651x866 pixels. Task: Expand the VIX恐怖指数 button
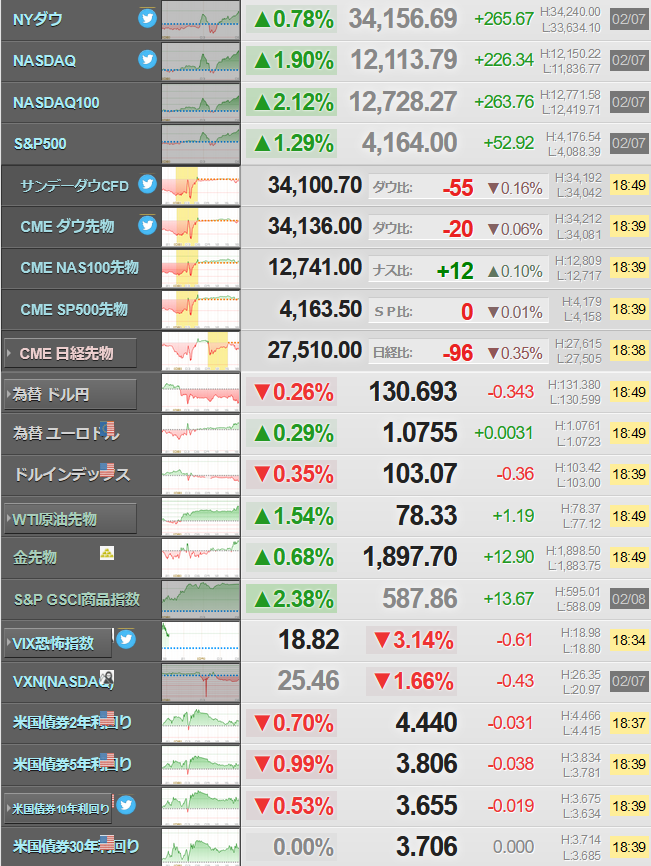click(x=58, y=643)
